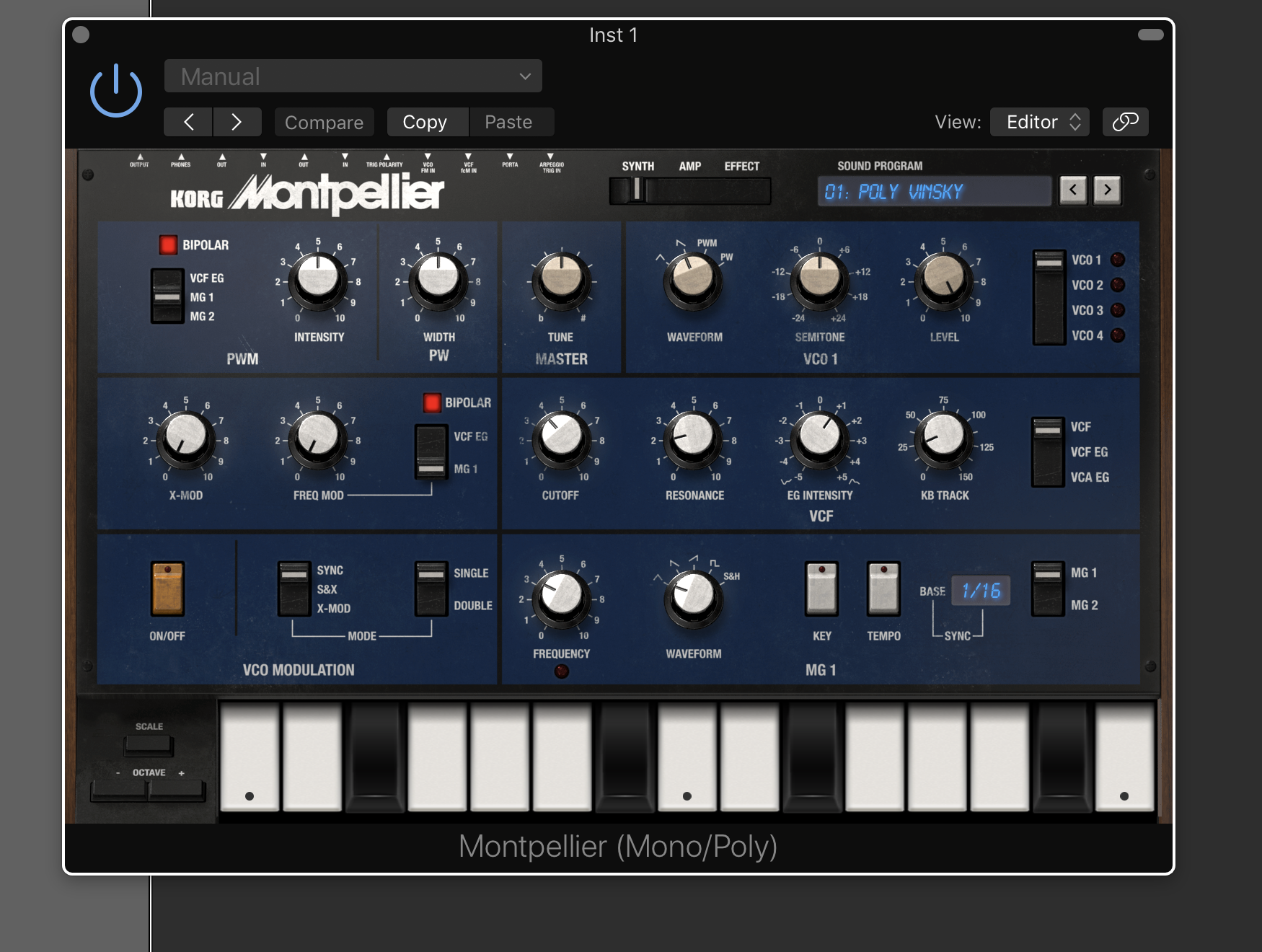
Task: Click the VCO selector slide switch
Action: [1049, 297]
